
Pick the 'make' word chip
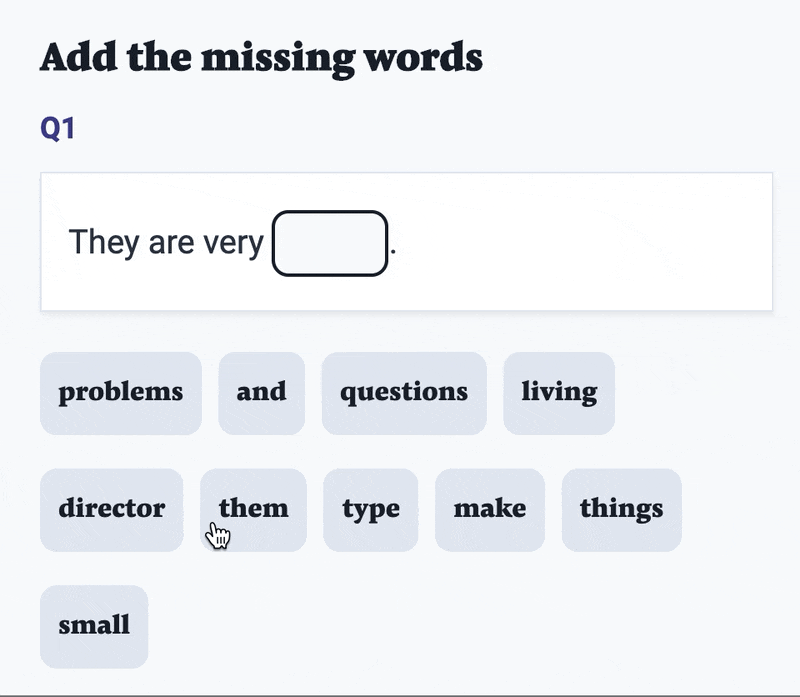(490, 509)
